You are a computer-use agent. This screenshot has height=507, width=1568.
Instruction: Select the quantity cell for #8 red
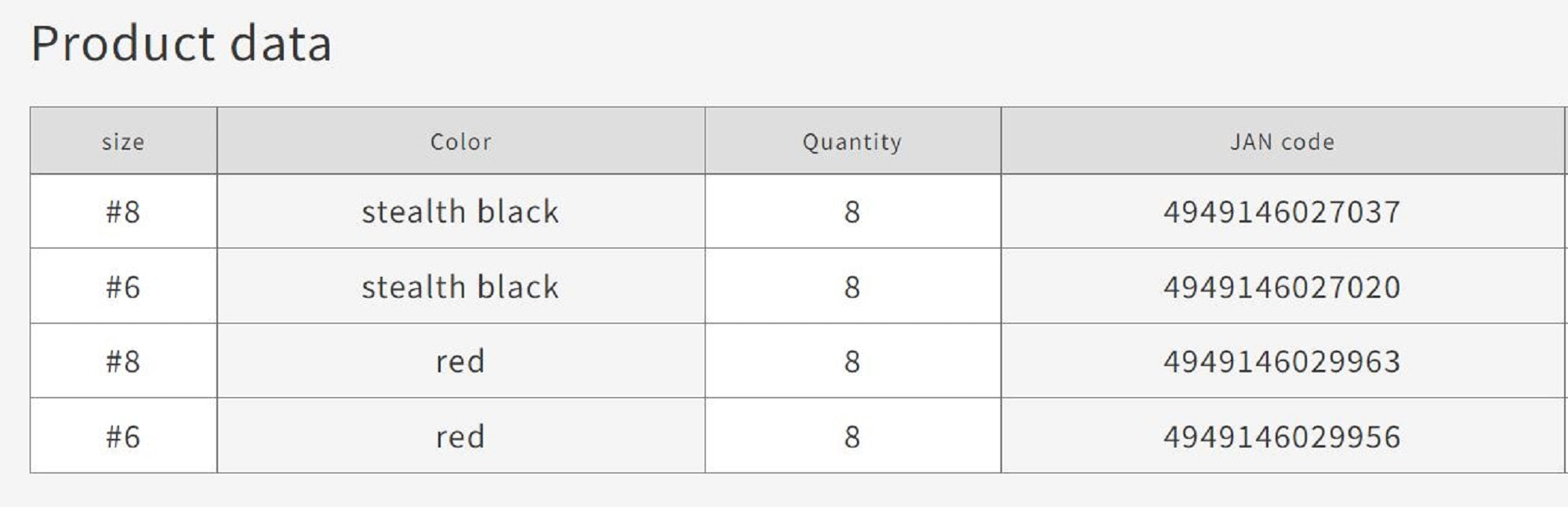(852, 361)
